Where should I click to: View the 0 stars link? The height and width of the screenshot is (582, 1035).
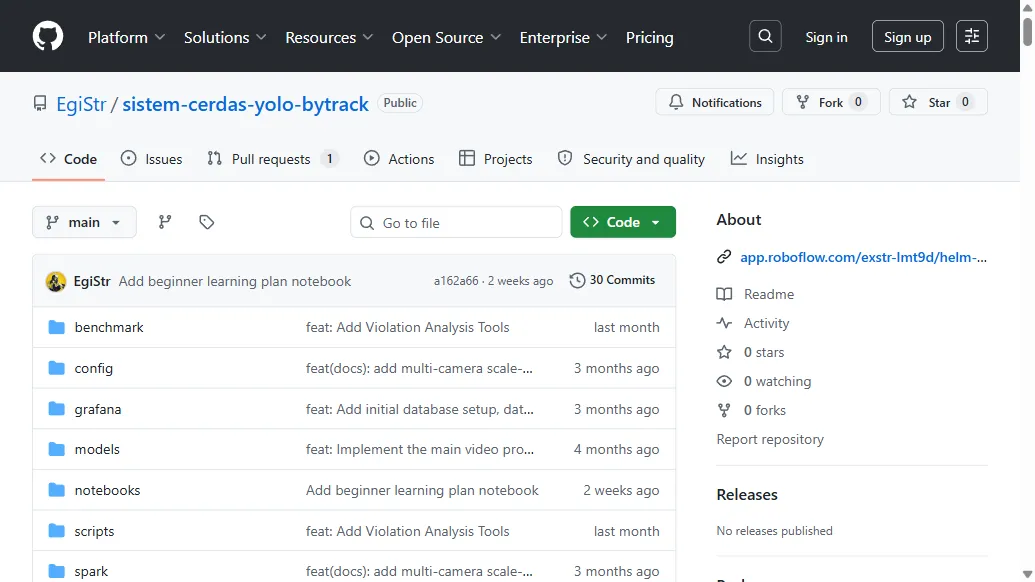pos(764,352)
